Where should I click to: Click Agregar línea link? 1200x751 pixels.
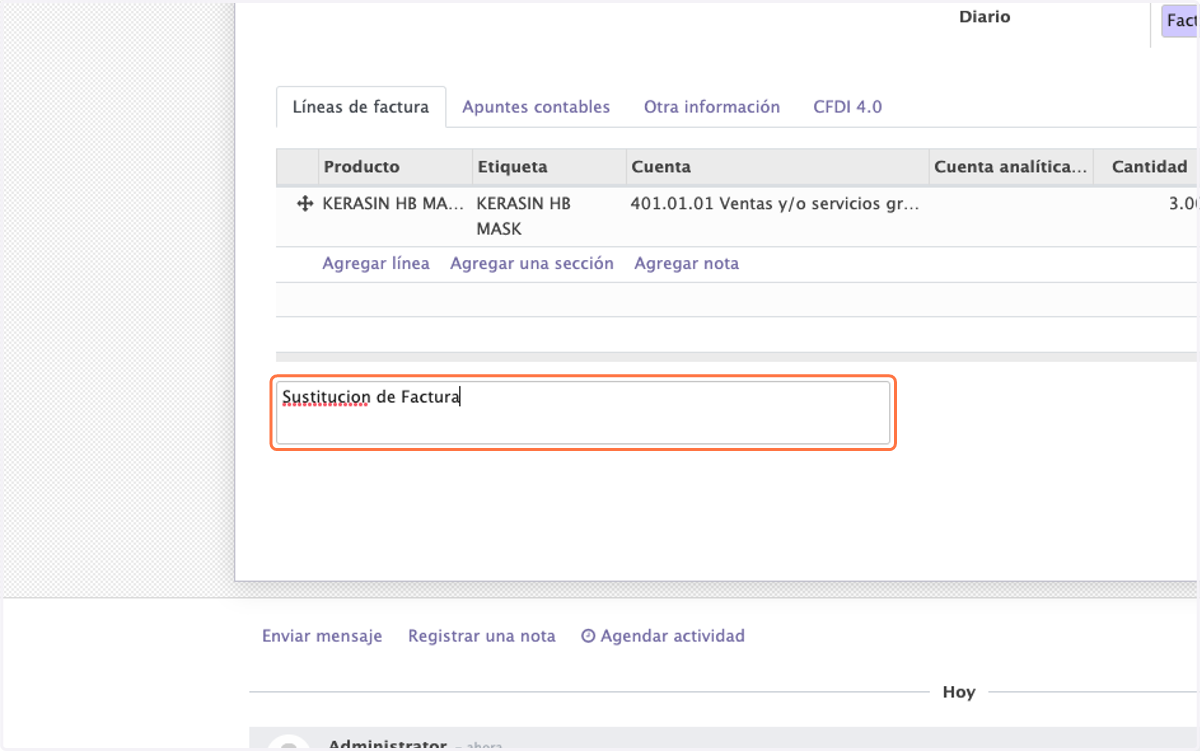click(376, 264)
